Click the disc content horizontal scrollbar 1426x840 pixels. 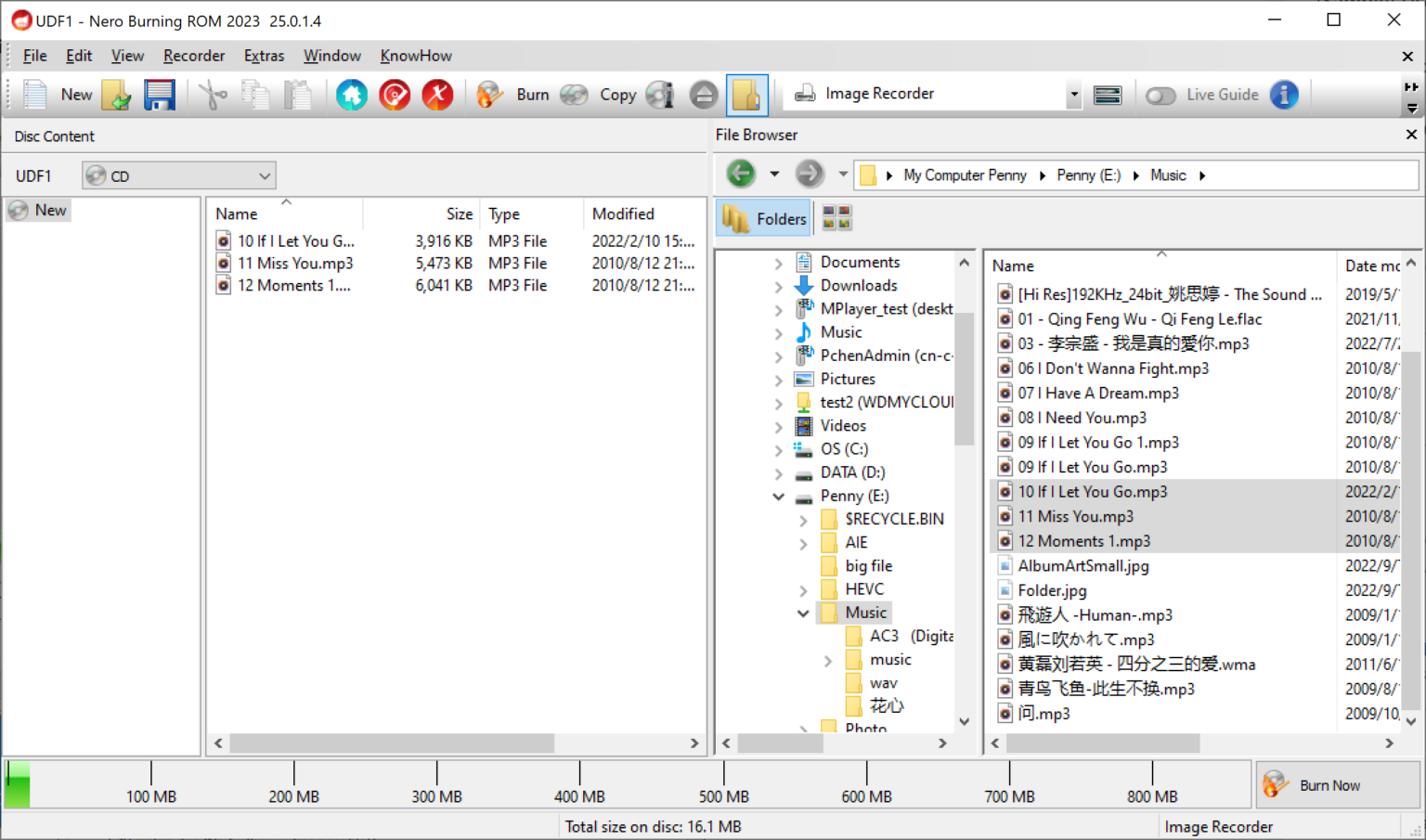(x=392, y=743)
